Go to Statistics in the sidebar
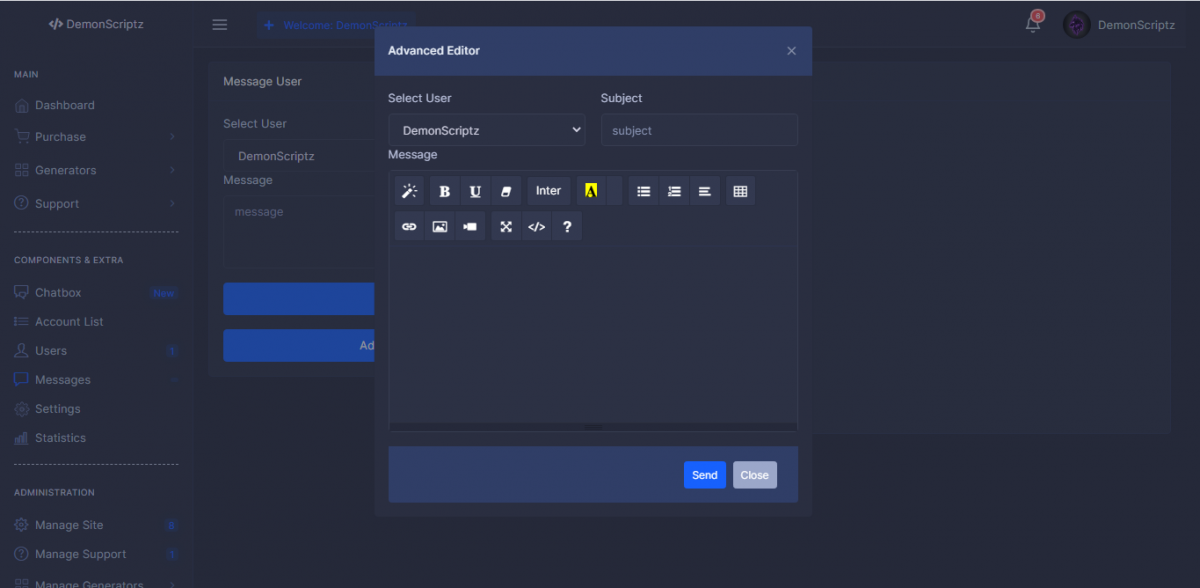 (60, 438)
